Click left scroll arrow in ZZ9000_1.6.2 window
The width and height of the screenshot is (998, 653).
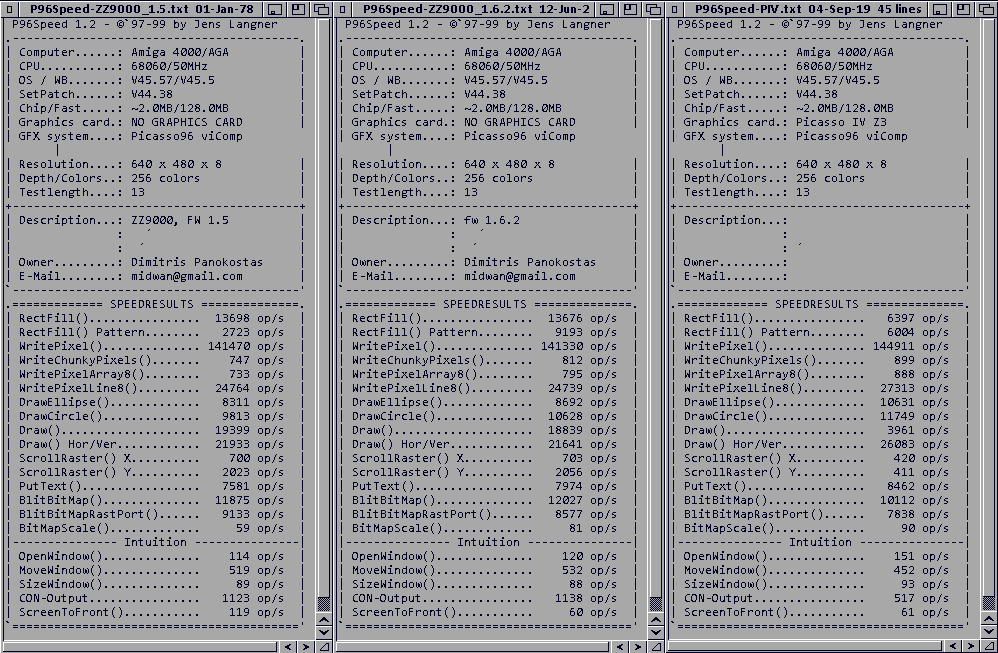point(620,646)
